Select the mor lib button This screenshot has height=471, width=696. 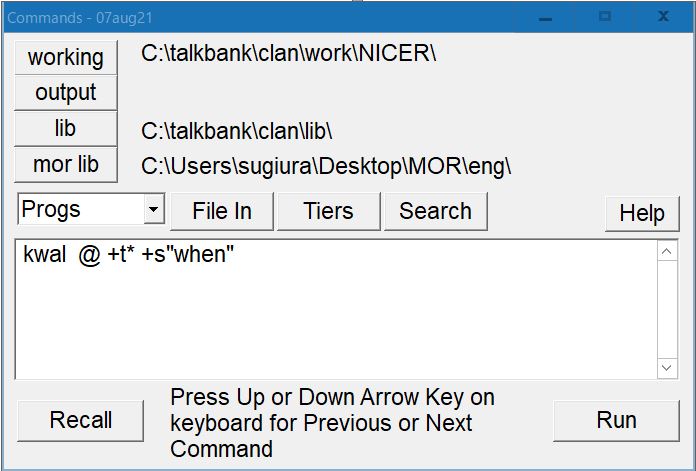pos(66,164)
